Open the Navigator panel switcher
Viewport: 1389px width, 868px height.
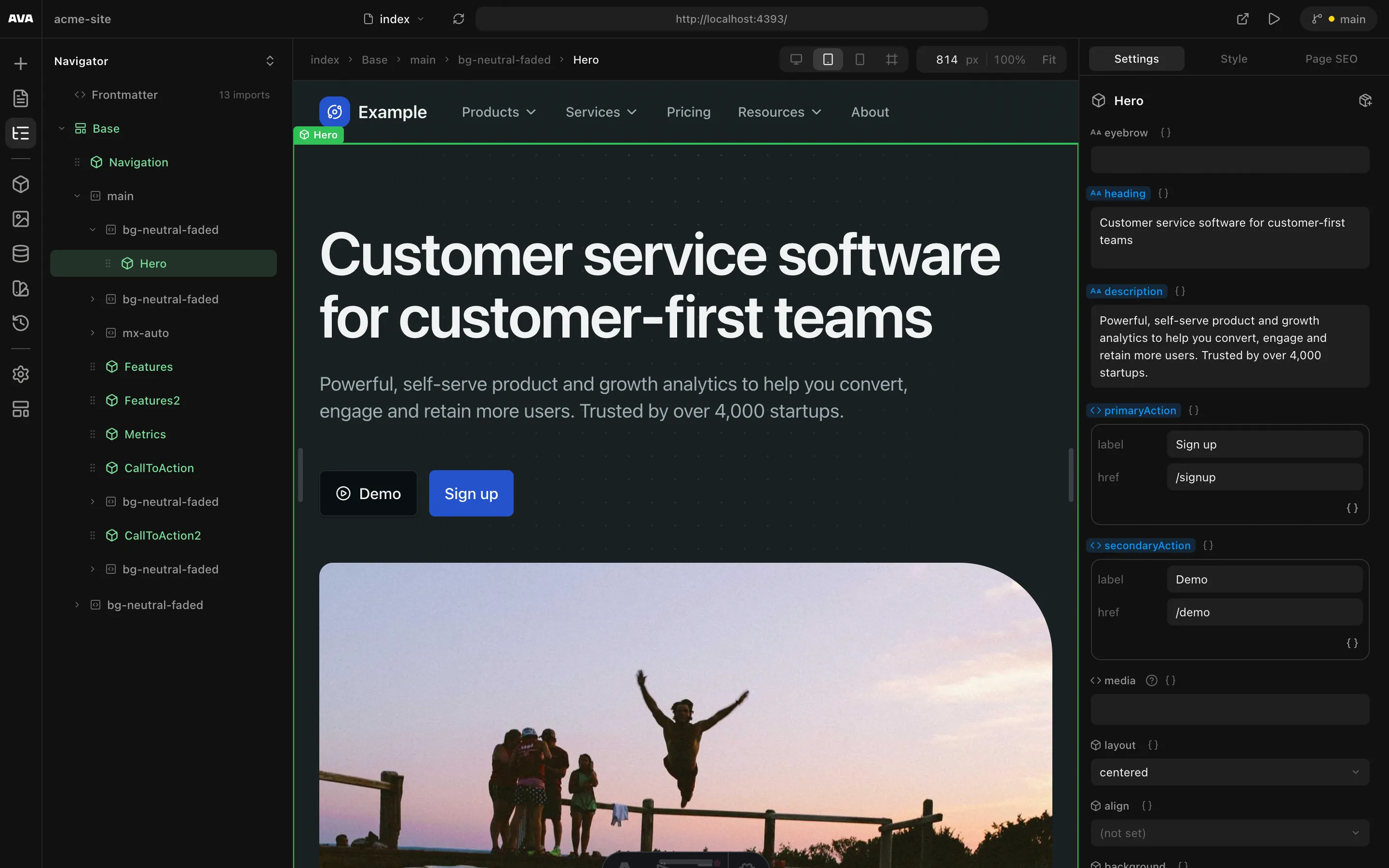(270, 61)
